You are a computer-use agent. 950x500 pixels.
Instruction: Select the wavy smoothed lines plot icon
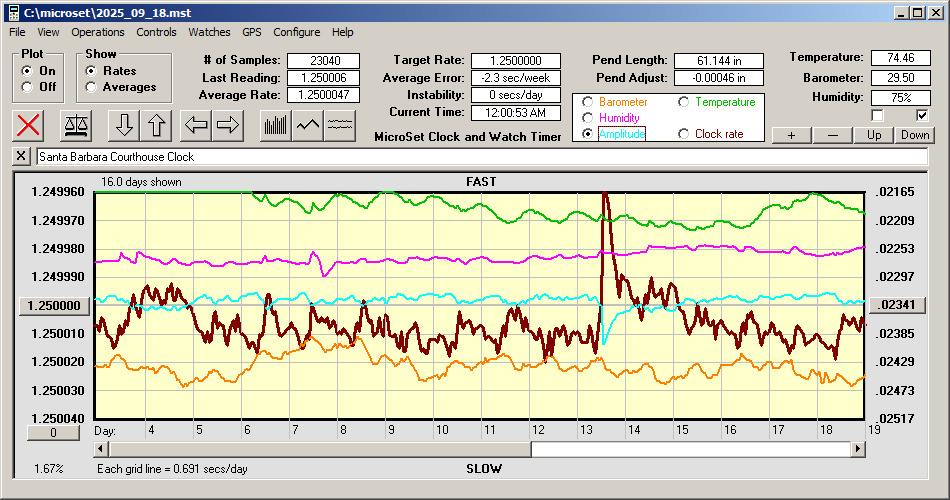(341, 125)
